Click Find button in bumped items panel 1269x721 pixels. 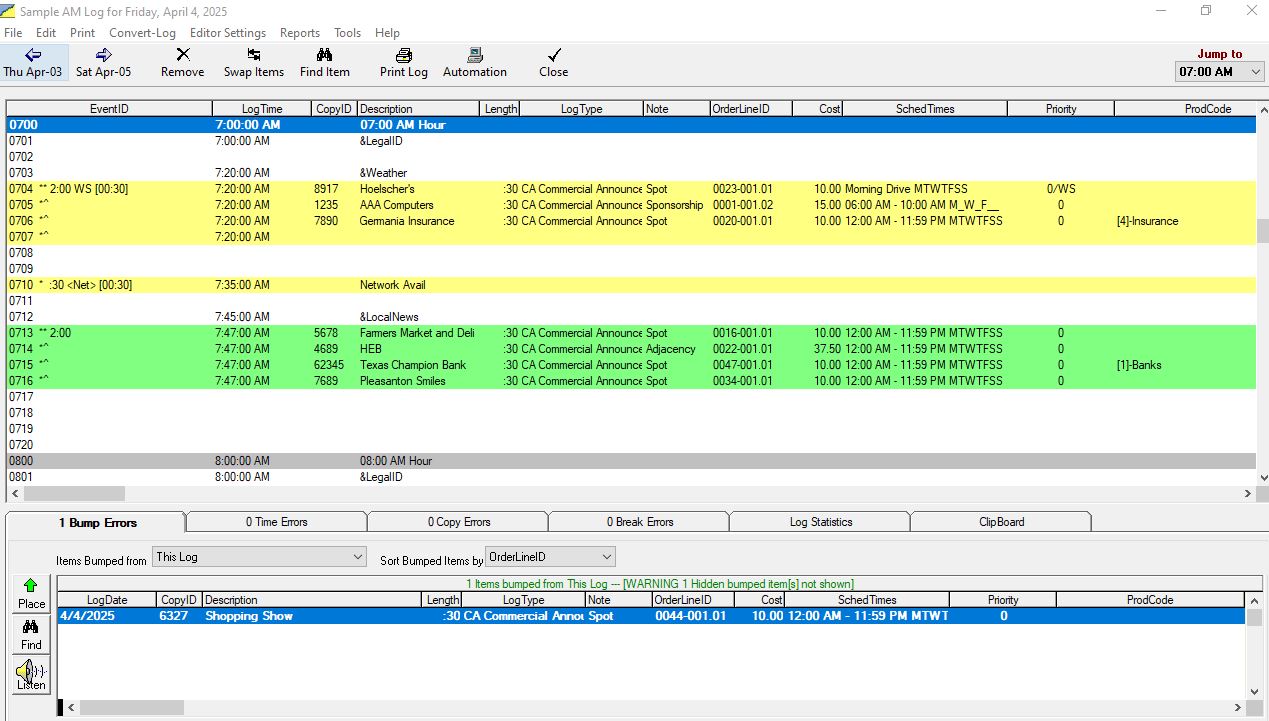pyautogui.click(x=31, y=635)
